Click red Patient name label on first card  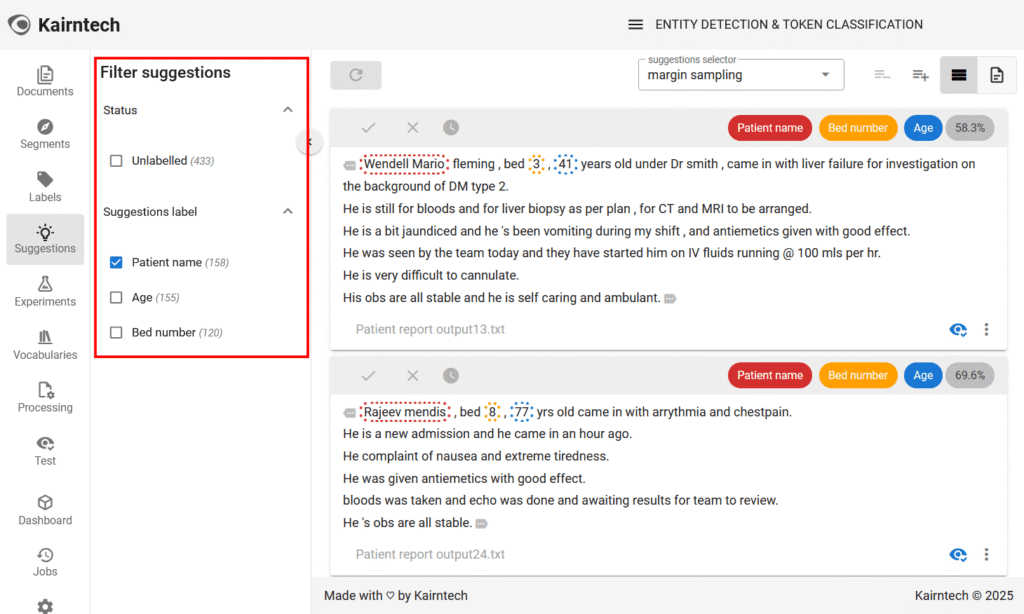[x=770, y=128]
